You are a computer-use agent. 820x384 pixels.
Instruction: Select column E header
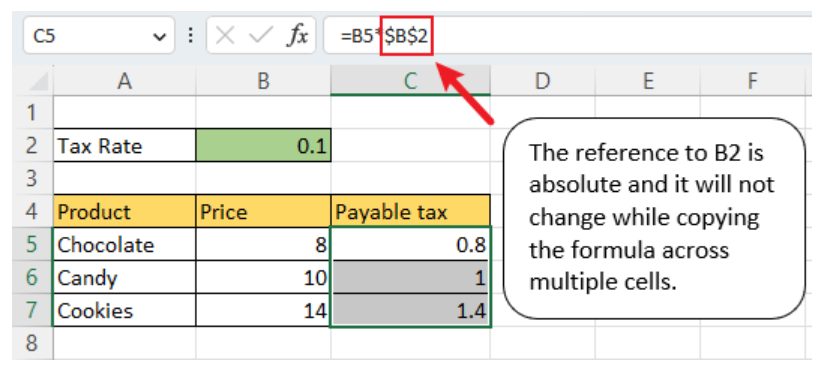(647, 81)
